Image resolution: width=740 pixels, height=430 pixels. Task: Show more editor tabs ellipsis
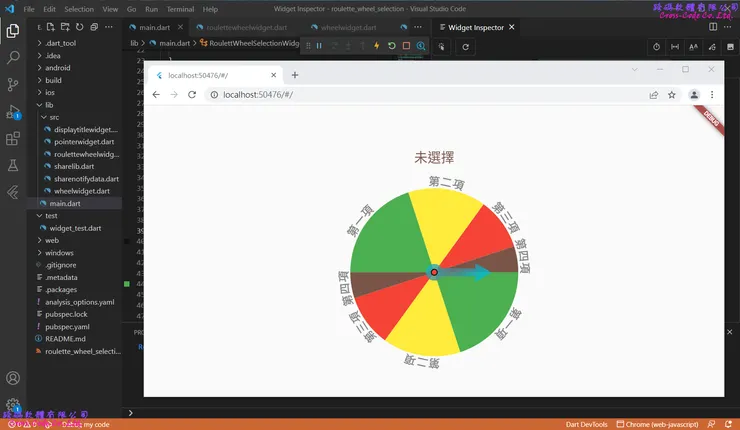coord(418,27)
